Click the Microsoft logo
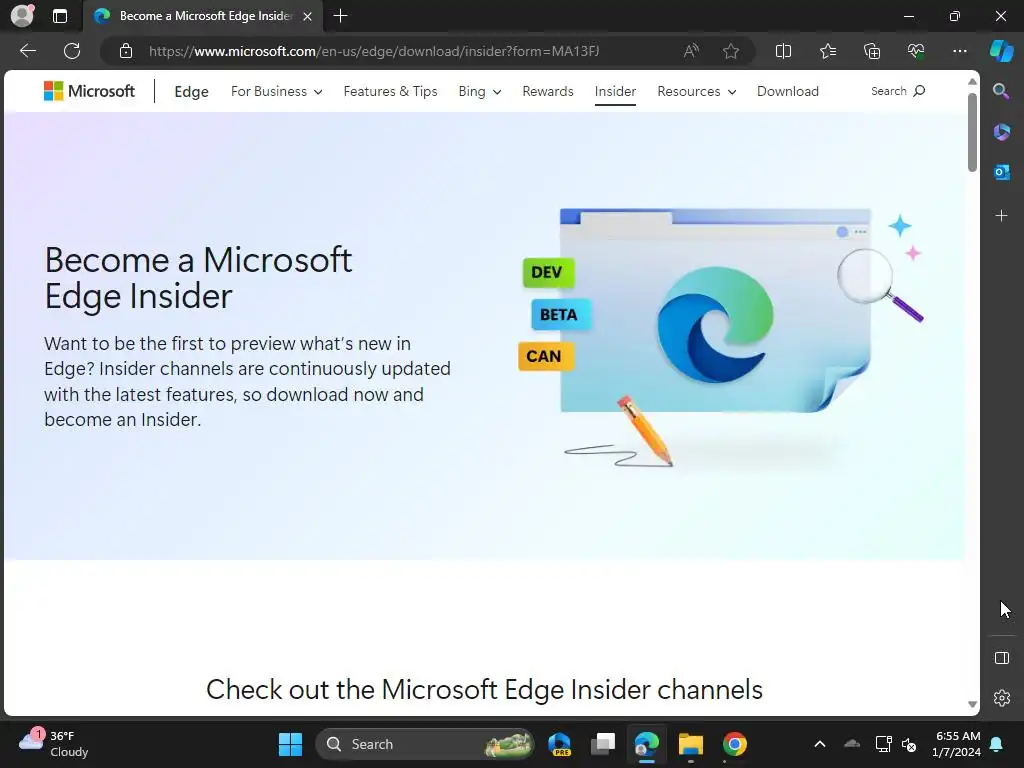Screen dimensions: 1024x768 [89, 91]
